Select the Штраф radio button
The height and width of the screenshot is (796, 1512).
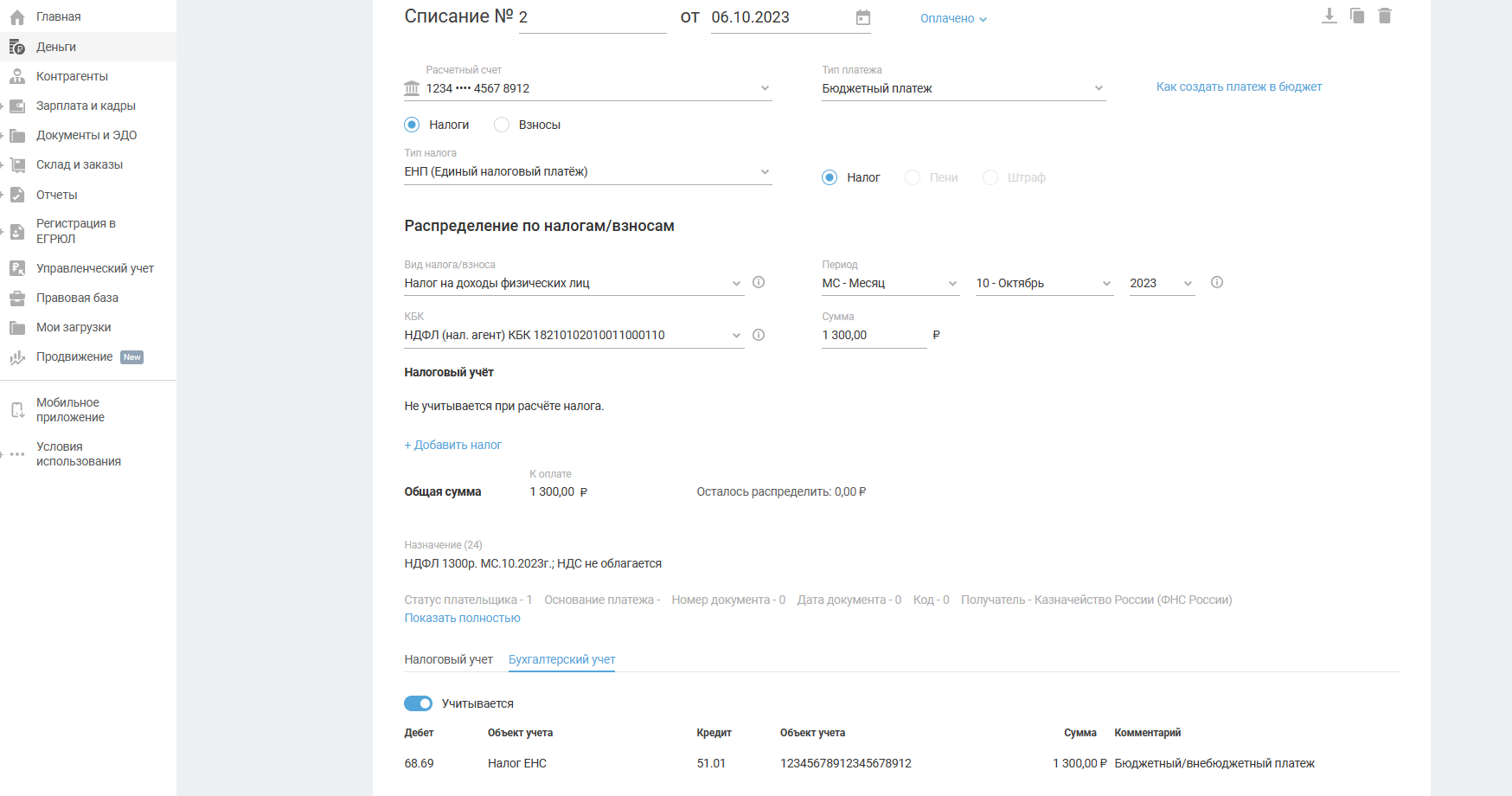(990, 177)
